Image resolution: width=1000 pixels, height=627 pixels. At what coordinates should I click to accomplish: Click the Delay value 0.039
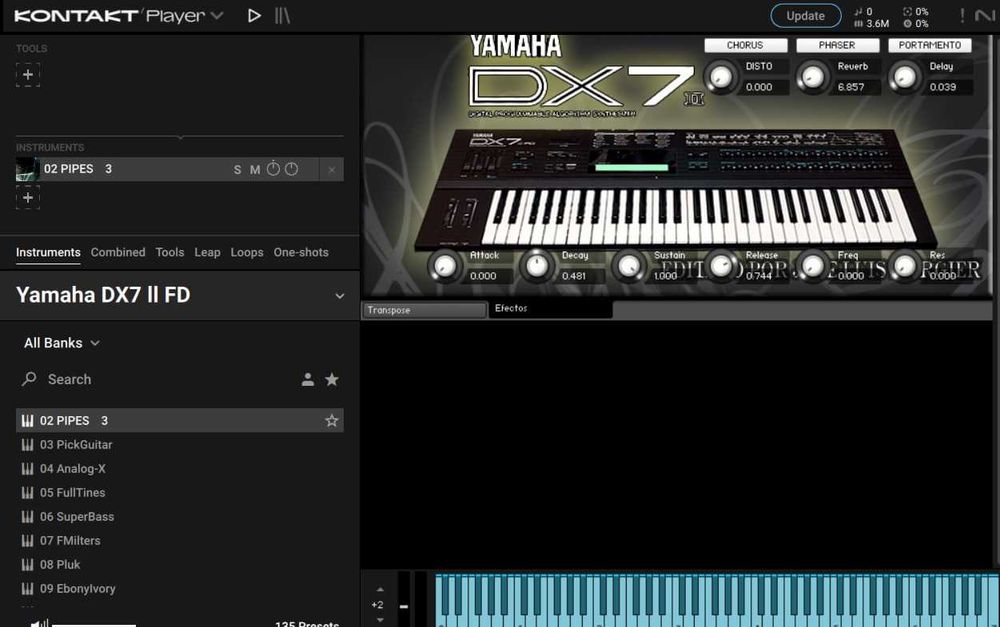click(x=943, y=87)
